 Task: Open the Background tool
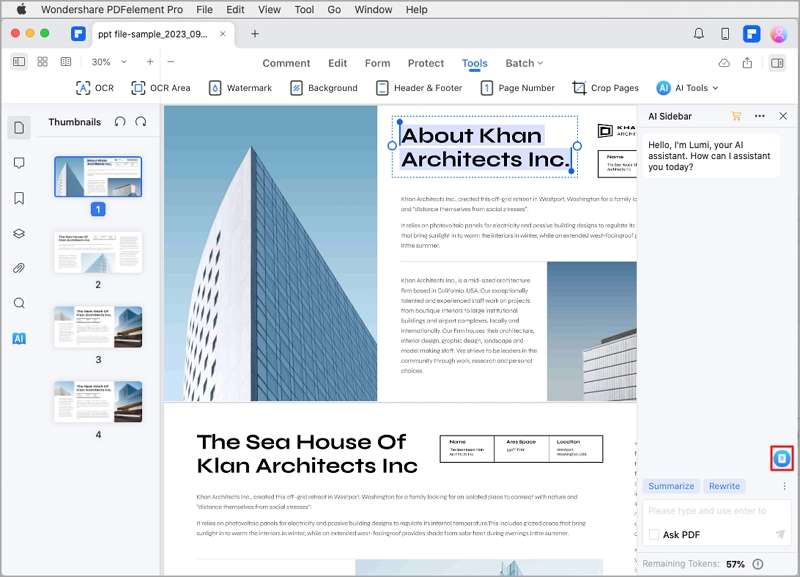point(324,88)
